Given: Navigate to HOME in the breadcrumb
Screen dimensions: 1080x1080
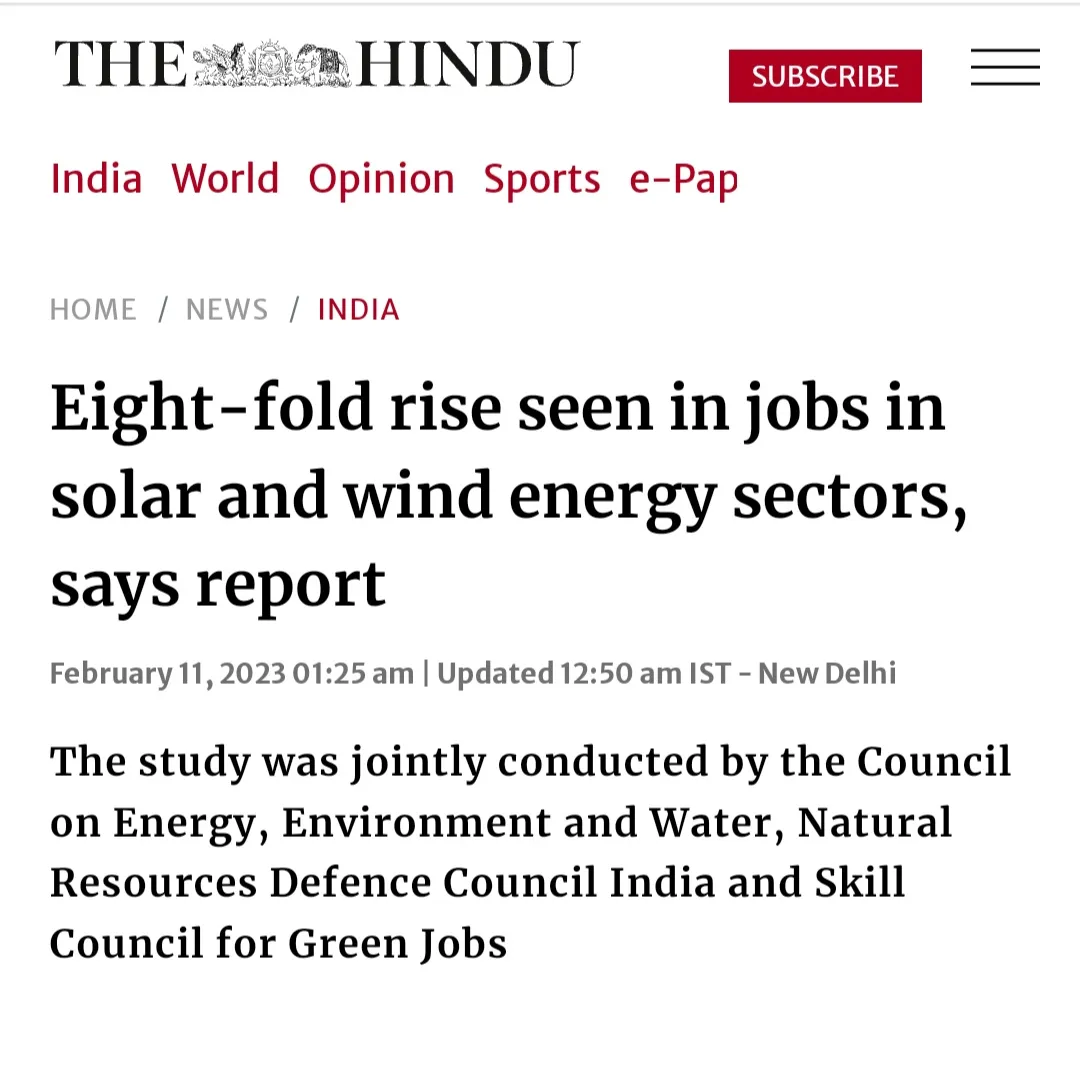Looking at the screenshot, I should tap(93, 310).
